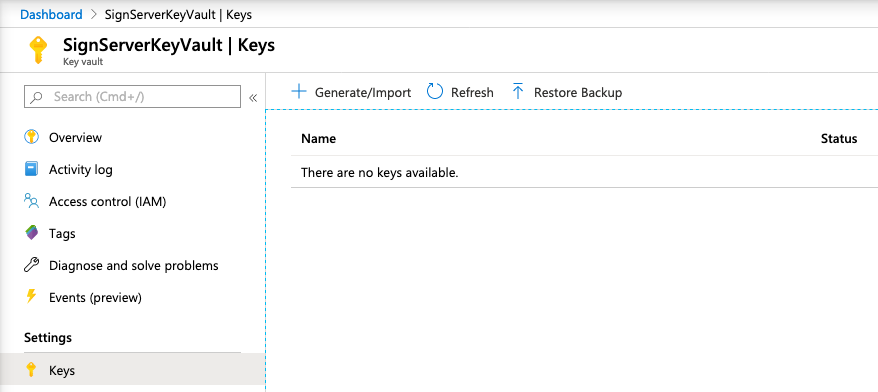
Task: Click the plus icon for Generate/Import
Action: (x=300, y=91)
